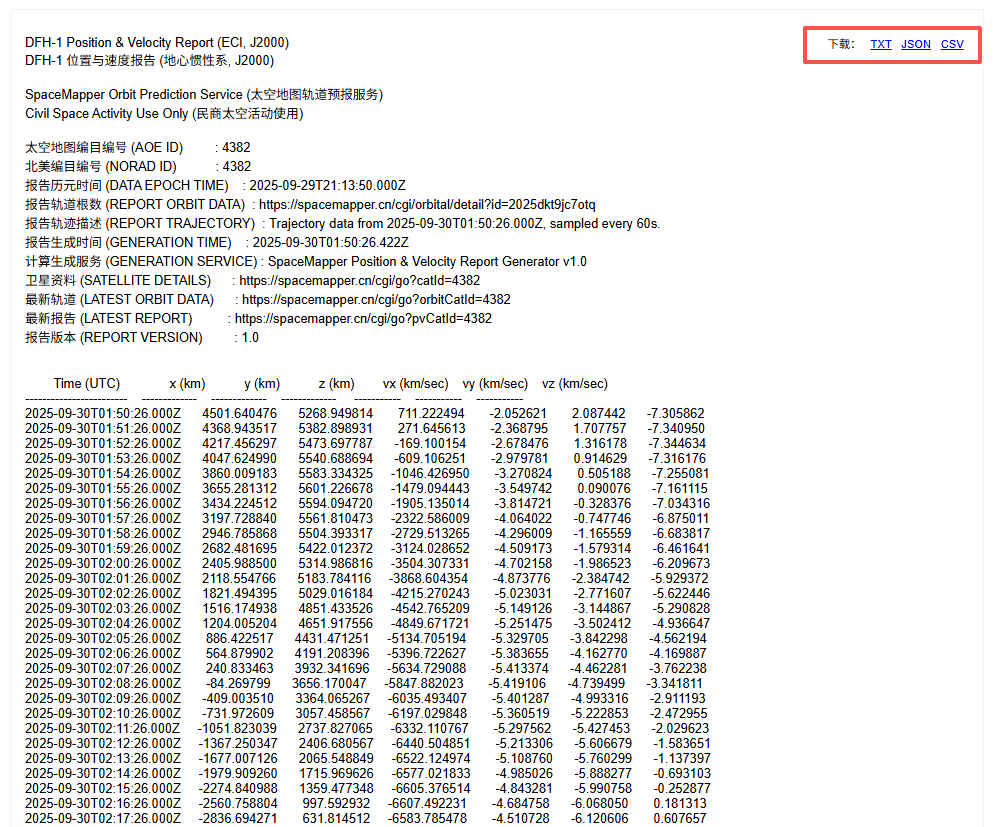Click the SpaceMapper Orbit Prediction Service line
Viewport: 993px width, 827px height.
pyautogui.click(x=204, y=94)
